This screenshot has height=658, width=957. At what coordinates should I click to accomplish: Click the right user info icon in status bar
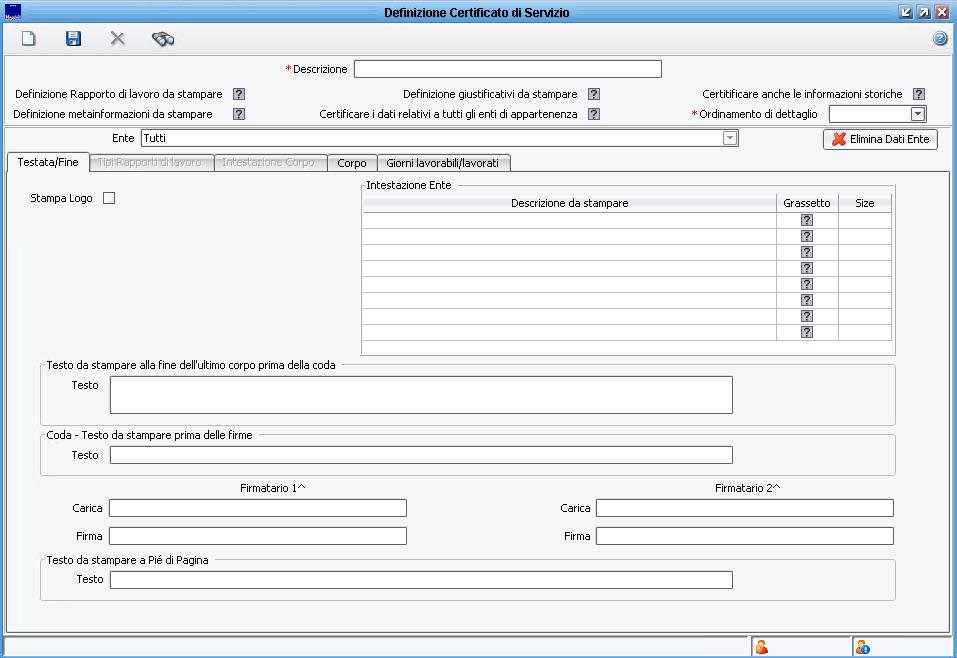tap(862, 647)
